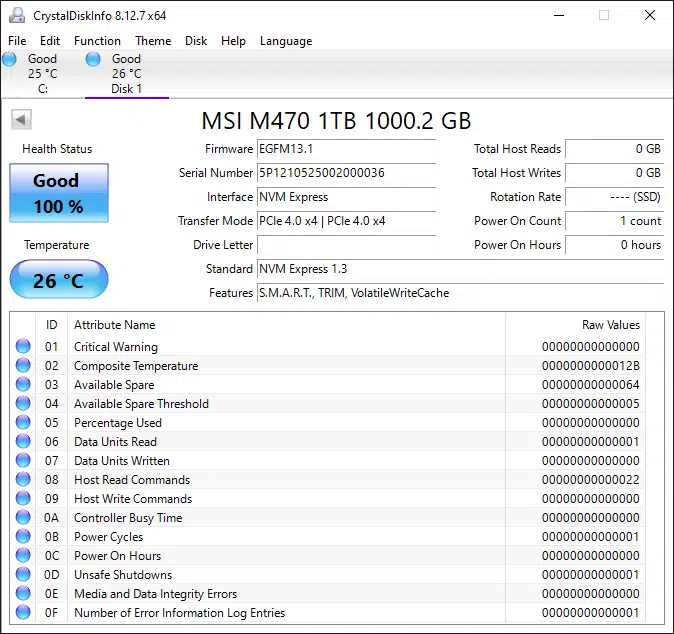Click status orb for Percentage Used
Viewport: 674px width, 634px height.
[x=23, y=422]
